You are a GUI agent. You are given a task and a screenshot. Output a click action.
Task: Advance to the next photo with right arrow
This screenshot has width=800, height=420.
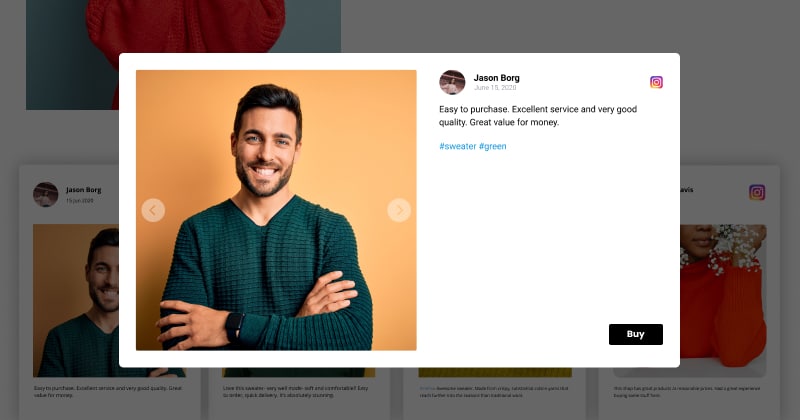pos(399,210)
